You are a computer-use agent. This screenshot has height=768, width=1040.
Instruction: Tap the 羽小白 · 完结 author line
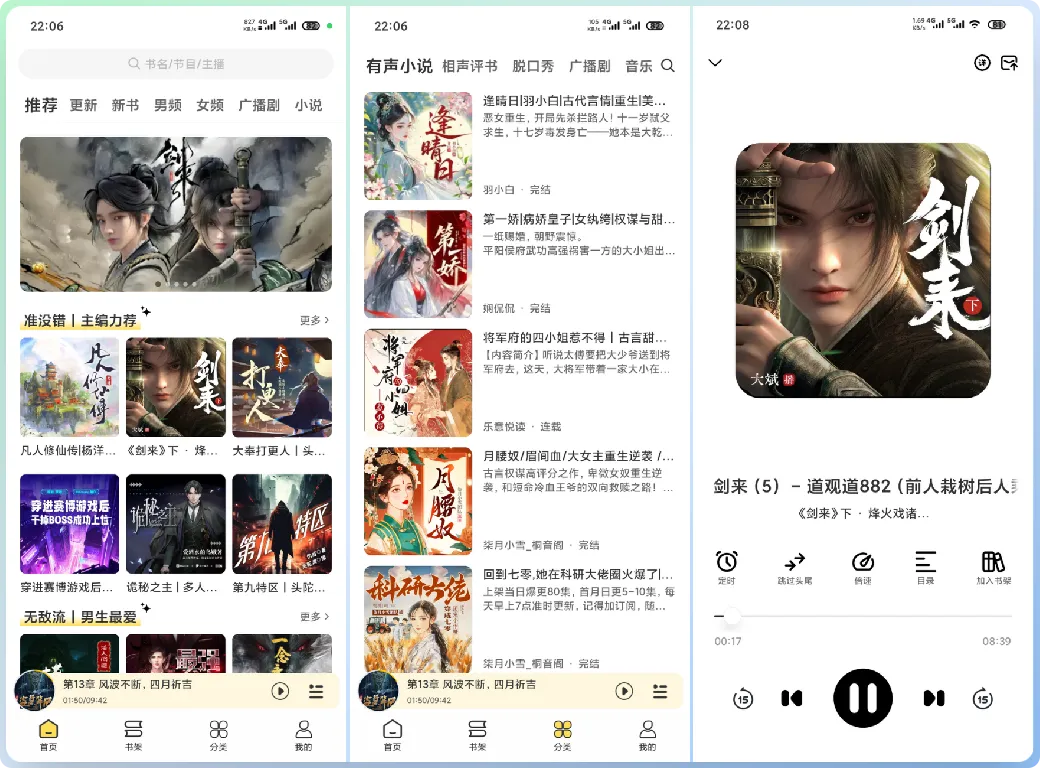click(517, 190)
